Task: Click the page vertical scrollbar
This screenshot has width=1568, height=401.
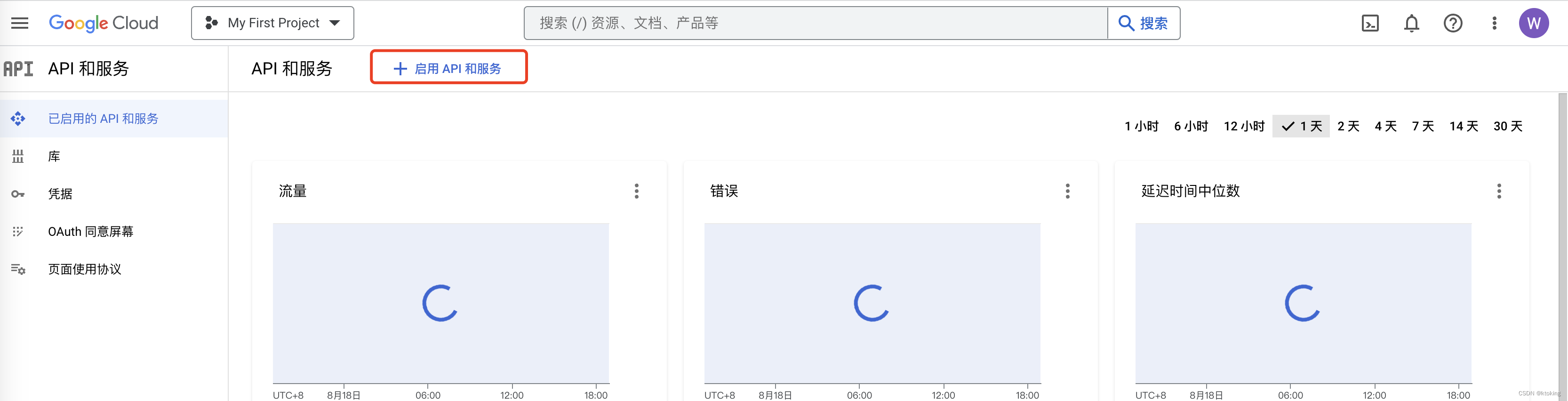Action: pyautogui.click(x=1562, y=247)
